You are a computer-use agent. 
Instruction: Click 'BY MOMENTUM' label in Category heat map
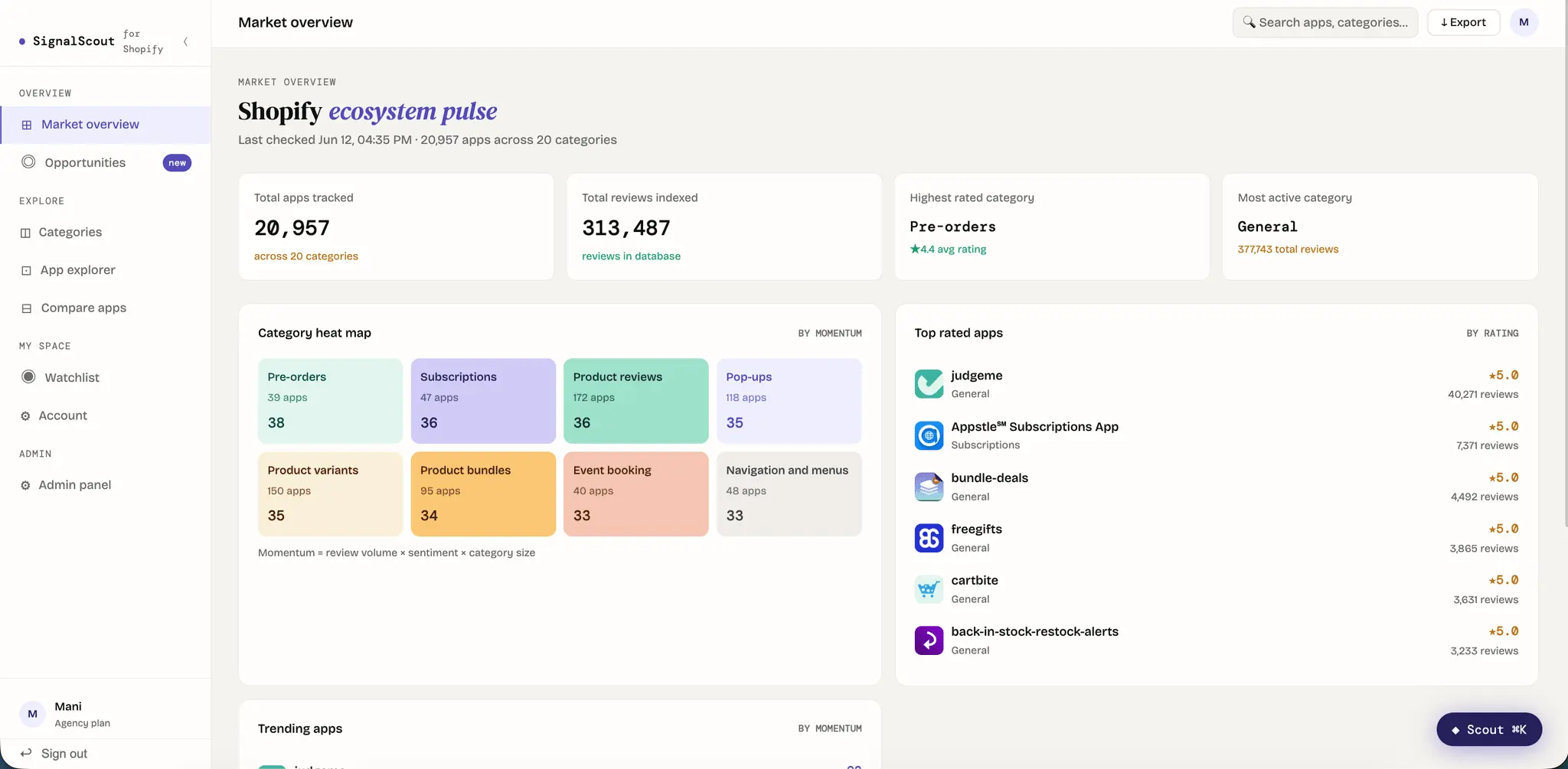tap(830, 334)
